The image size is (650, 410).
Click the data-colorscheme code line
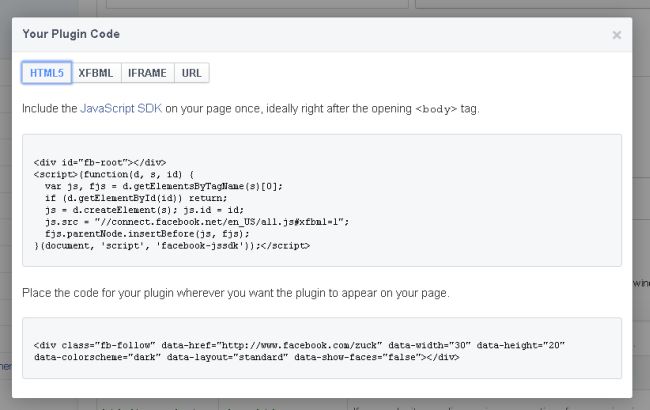[246, 357]
